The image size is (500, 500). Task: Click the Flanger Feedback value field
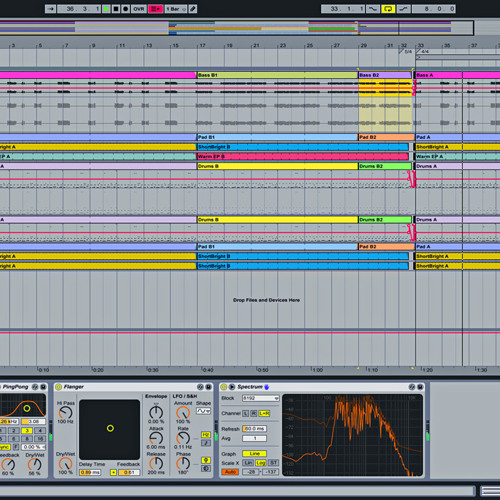pos(129,472)
